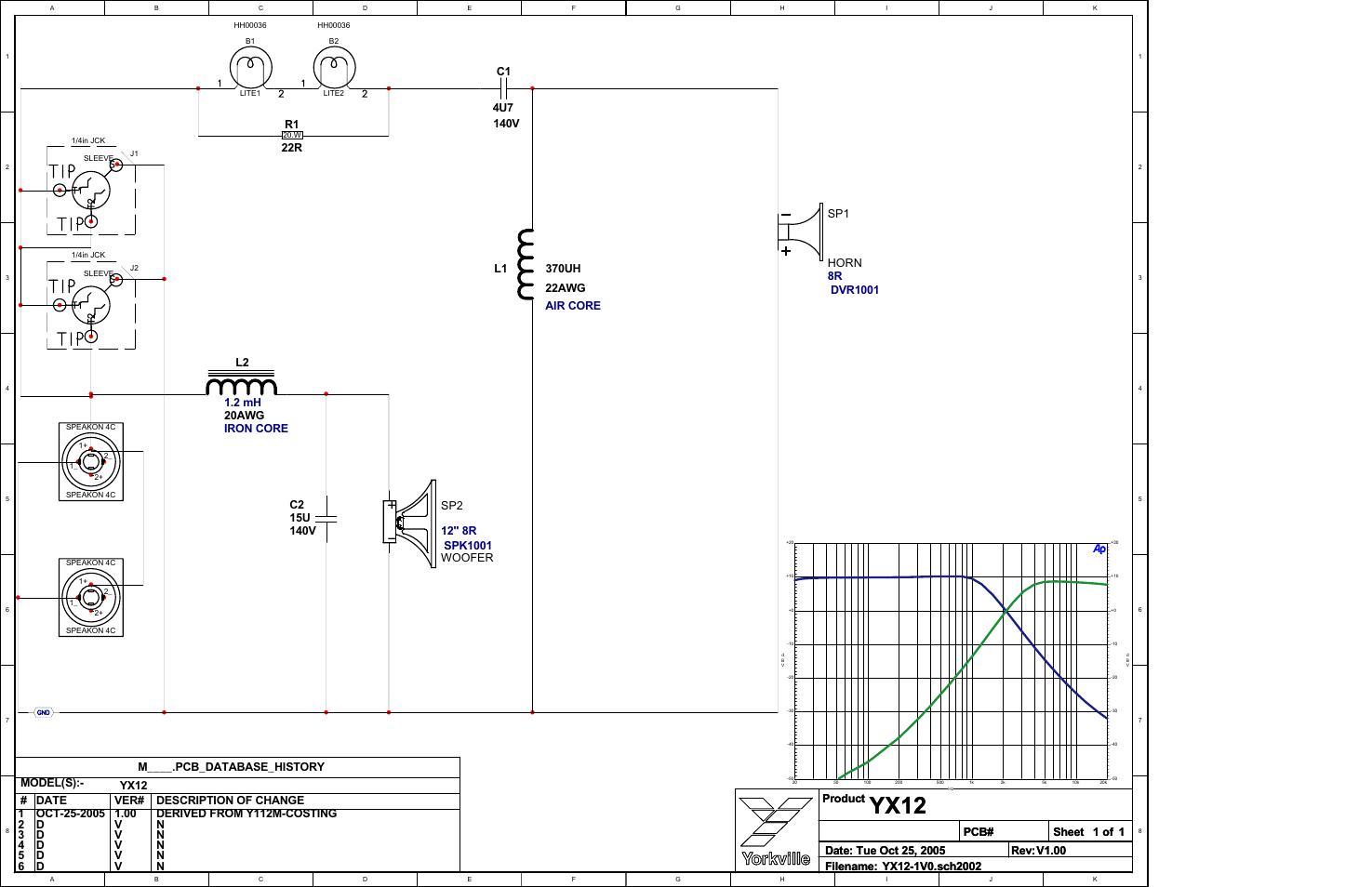Click the Sheet 1 of 1 field

click(1088, 832)
